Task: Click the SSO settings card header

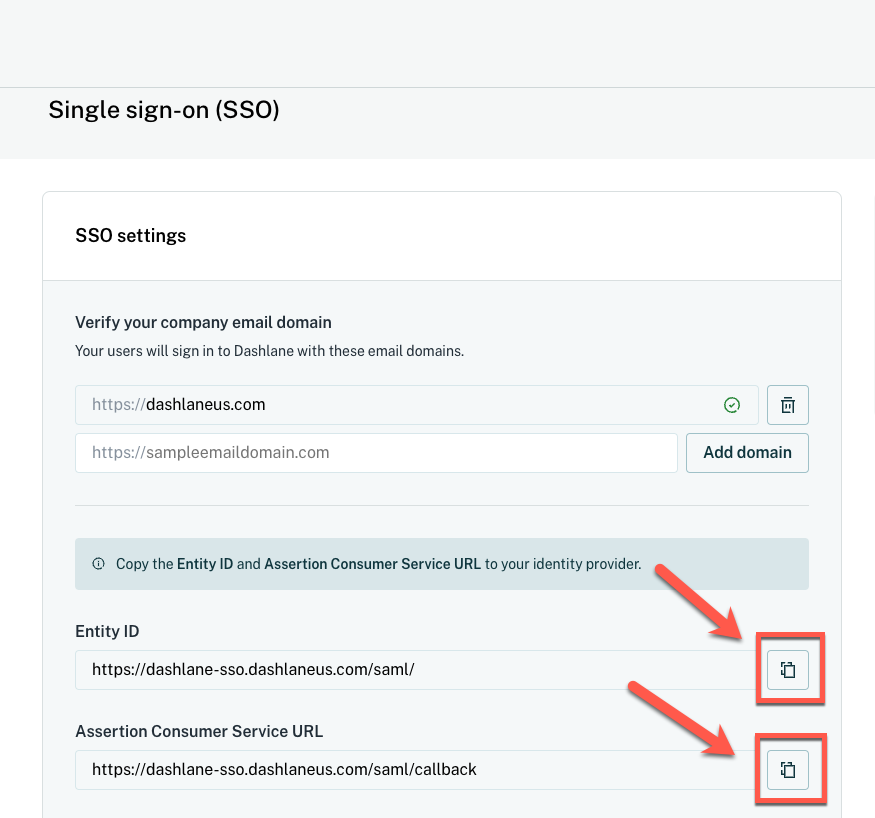Action: 131,235
